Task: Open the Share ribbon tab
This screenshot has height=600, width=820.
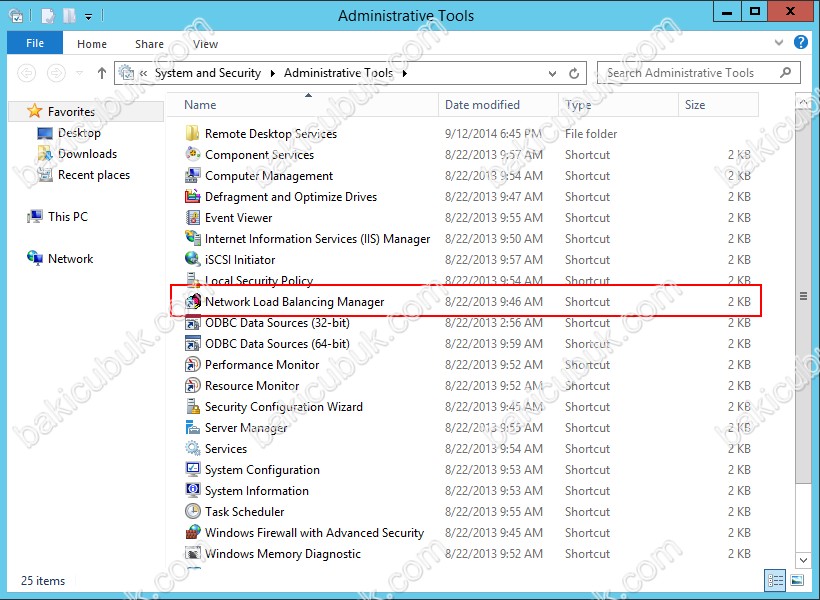Action: 149,44
